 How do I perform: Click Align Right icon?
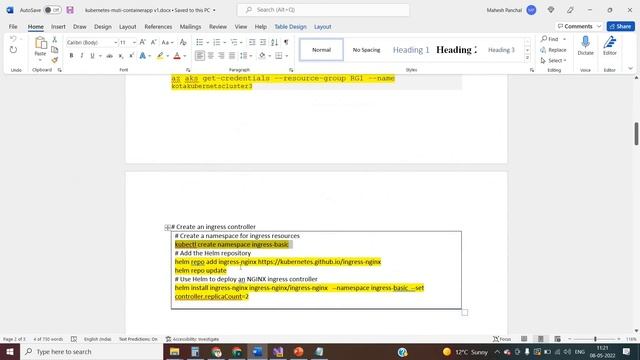pyautogui.click(x=221, y=56)
